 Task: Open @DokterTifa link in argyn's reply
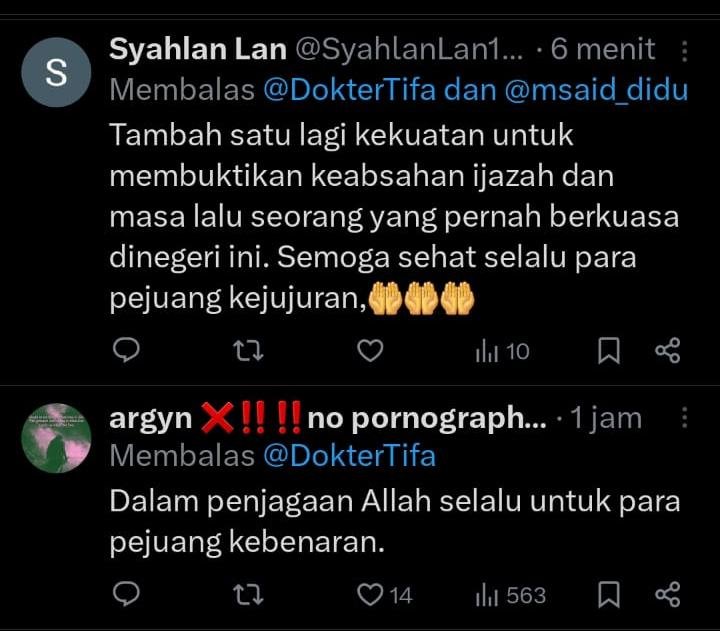point(349,456)
